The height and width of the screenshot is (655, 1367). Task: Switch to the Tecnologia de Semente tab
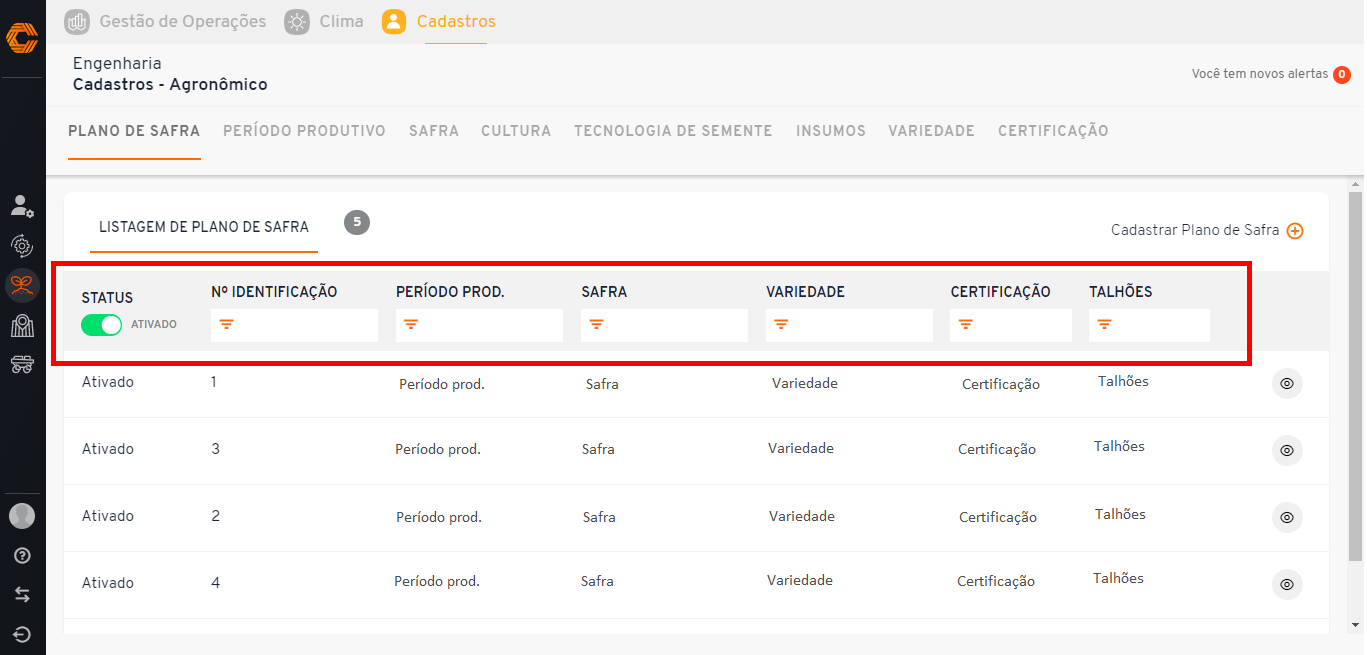(x=673, y=131)
